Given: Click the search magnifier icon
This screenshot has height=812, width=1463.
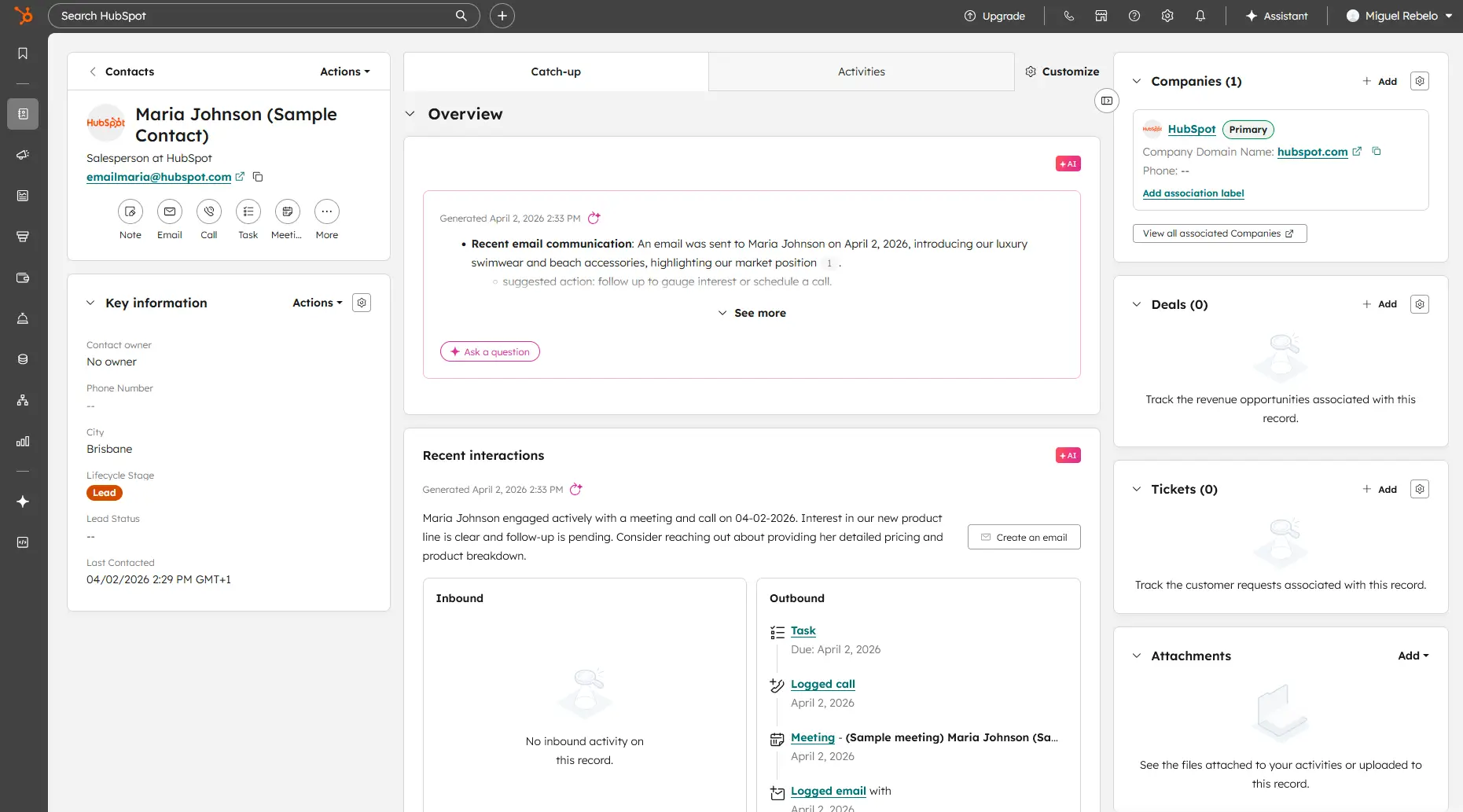Looking at the screenshot, I should click(461, 16).
